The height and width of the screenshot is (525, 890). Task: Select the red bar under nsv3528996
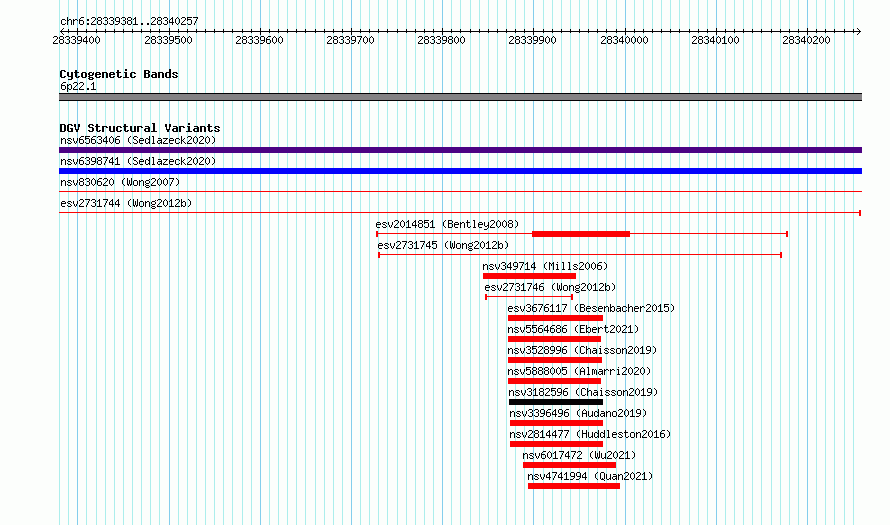tap(555, 360)
